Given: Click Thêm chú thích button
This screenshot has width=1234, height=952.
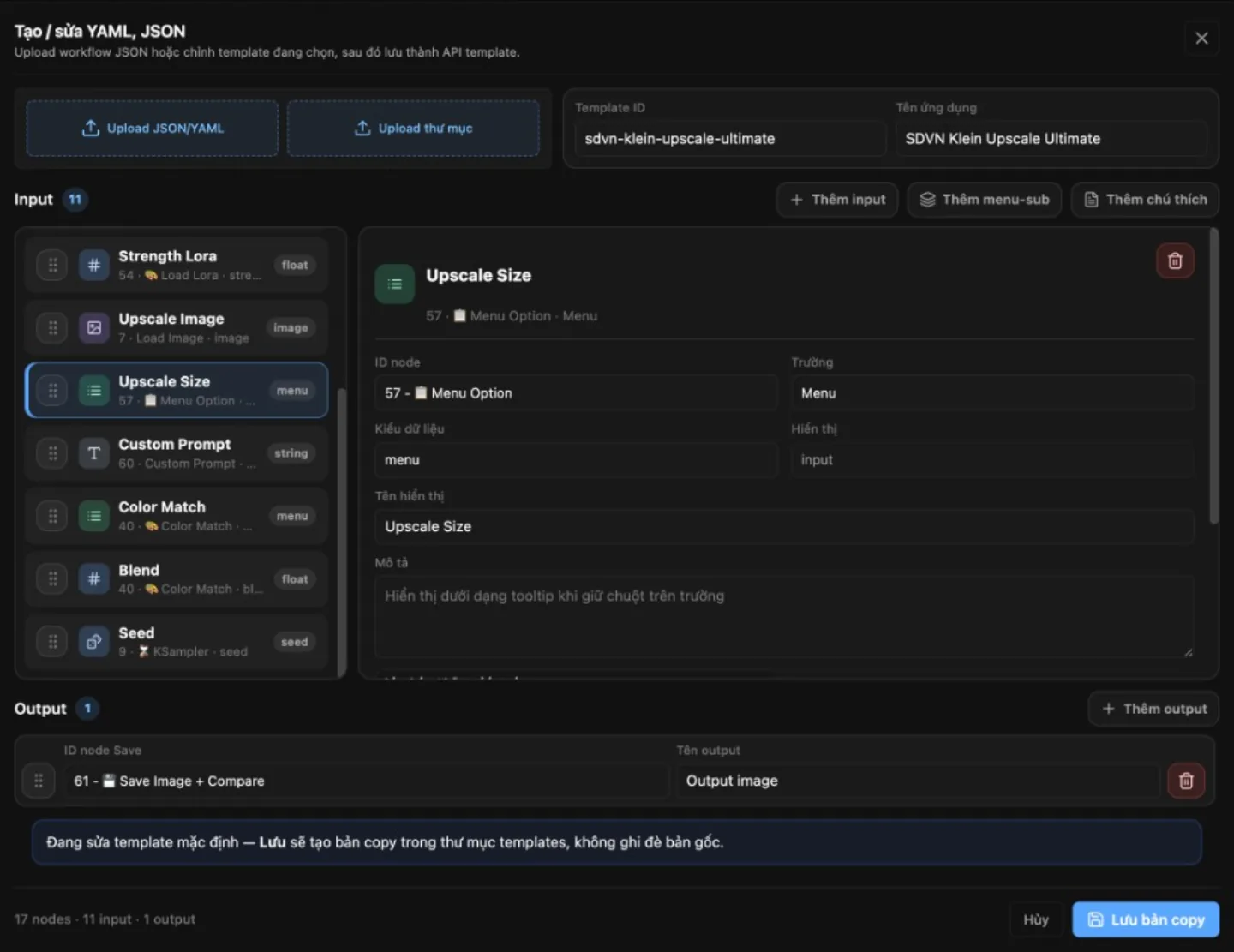Looking at the screenshot, I should [1145, 200].
